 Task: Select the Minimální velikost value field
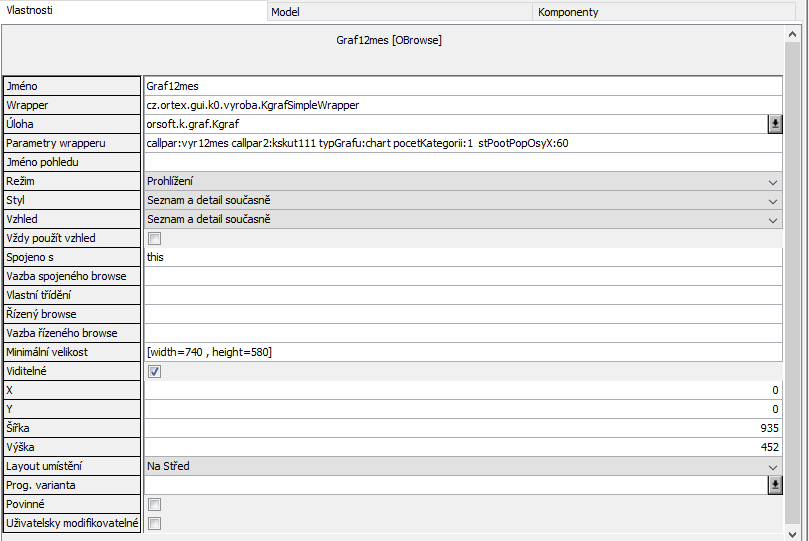click(x=460, y=352)
